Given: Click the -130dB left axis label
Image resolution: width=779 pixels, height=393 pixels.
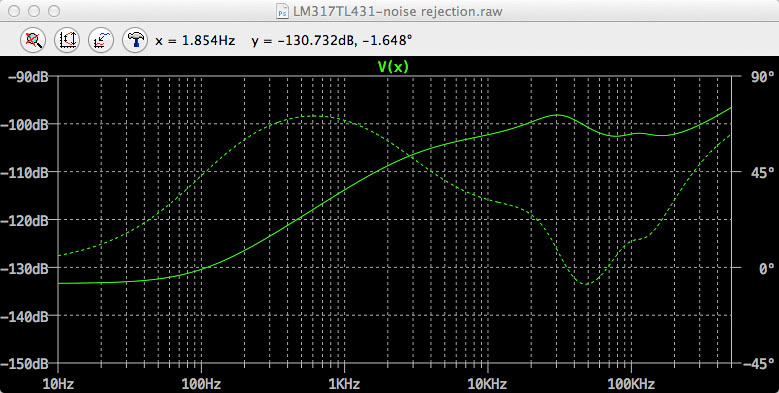Looking at the screenshot, I should (x=24, y=268).
